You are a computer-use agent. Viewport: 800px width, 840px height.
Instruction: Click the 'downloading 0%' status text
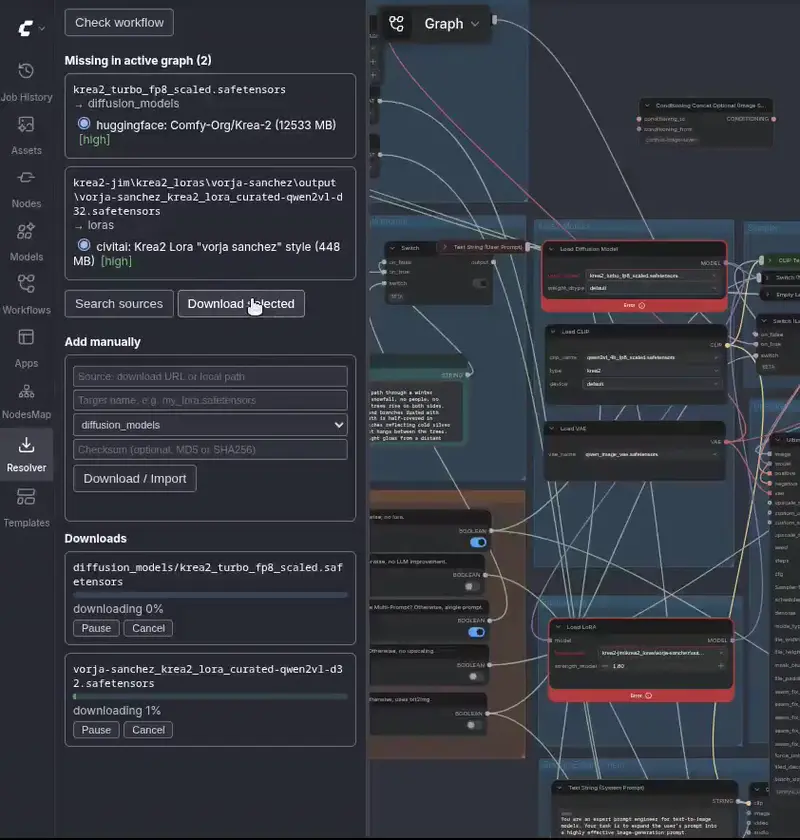(118, 609)
